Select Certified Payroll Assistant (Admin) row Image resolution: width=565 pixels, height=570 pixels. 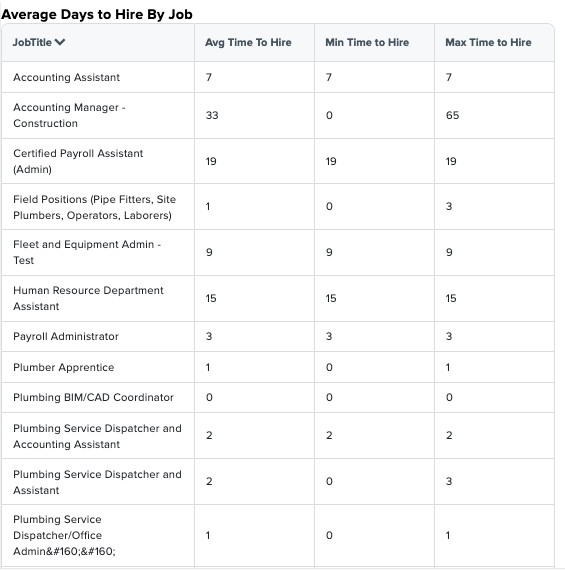pyautogui.click(x=278, y=161)
